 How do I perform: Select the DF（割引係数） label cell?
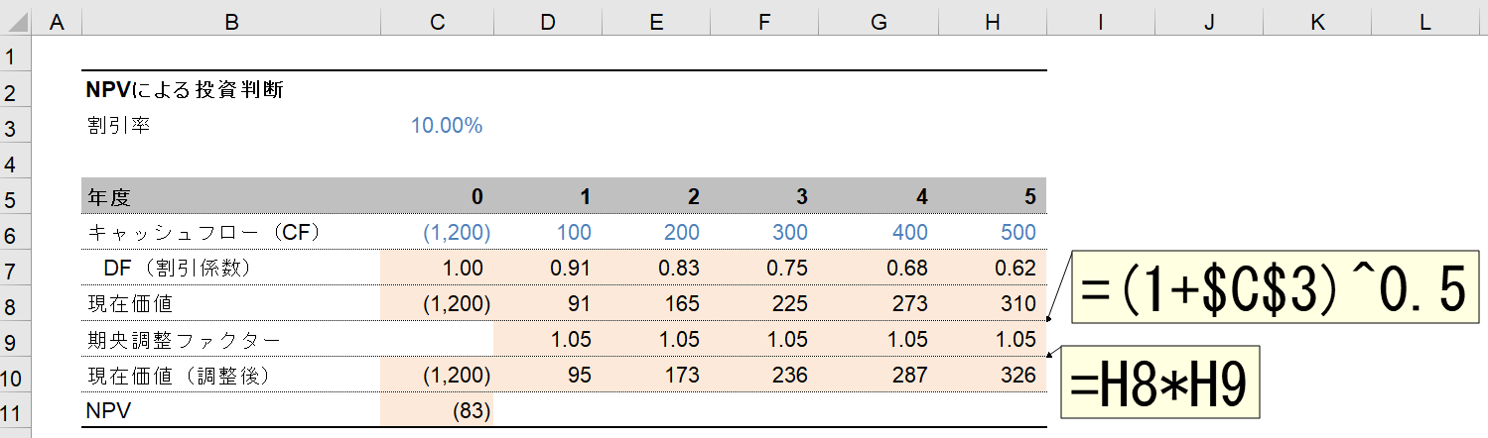[x=183, y=268]
